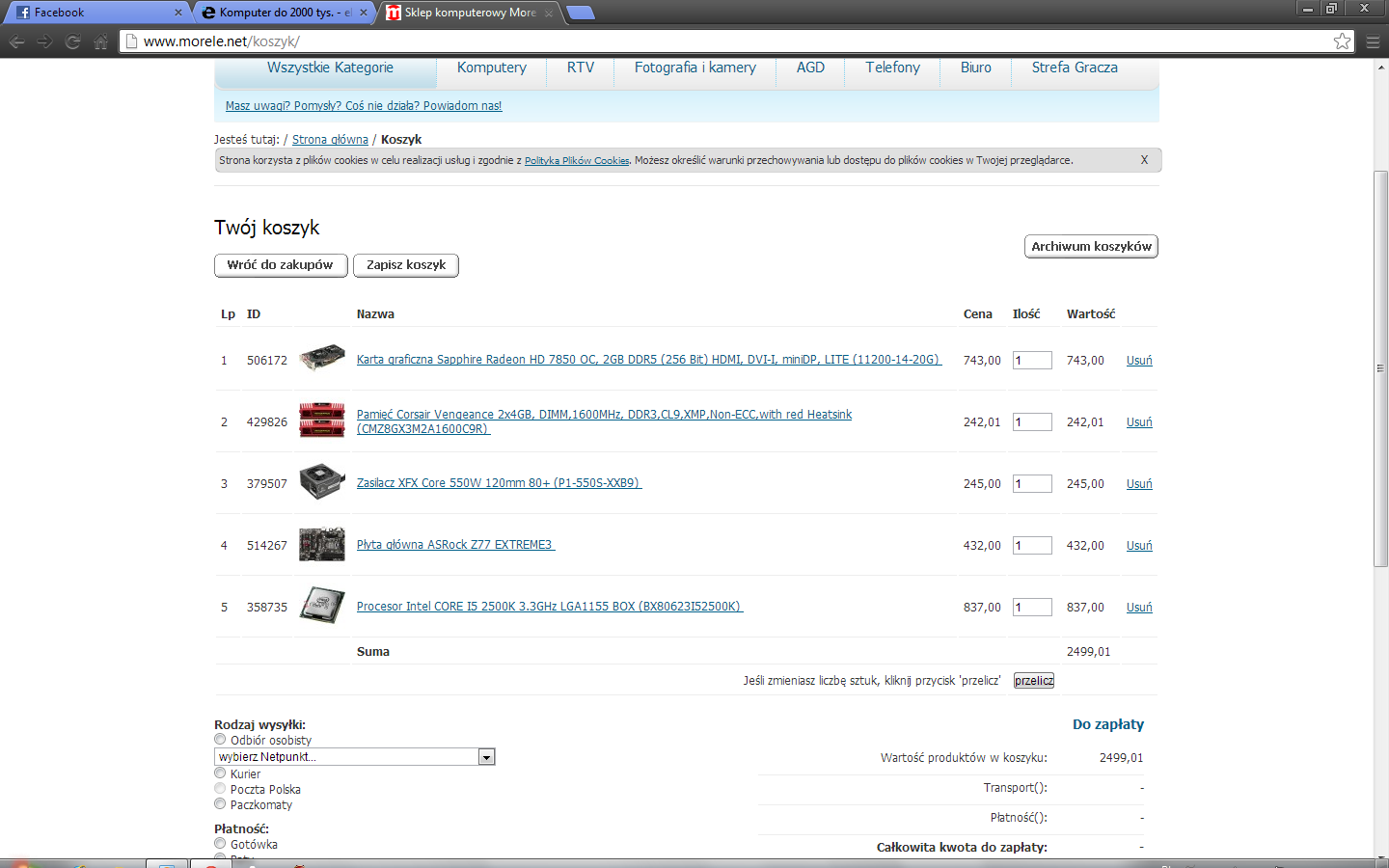This screenshot has height=868, width=1389.
Task: Remove the Sapphire Radeon card with Usuń
Action: coord(1139,361)
